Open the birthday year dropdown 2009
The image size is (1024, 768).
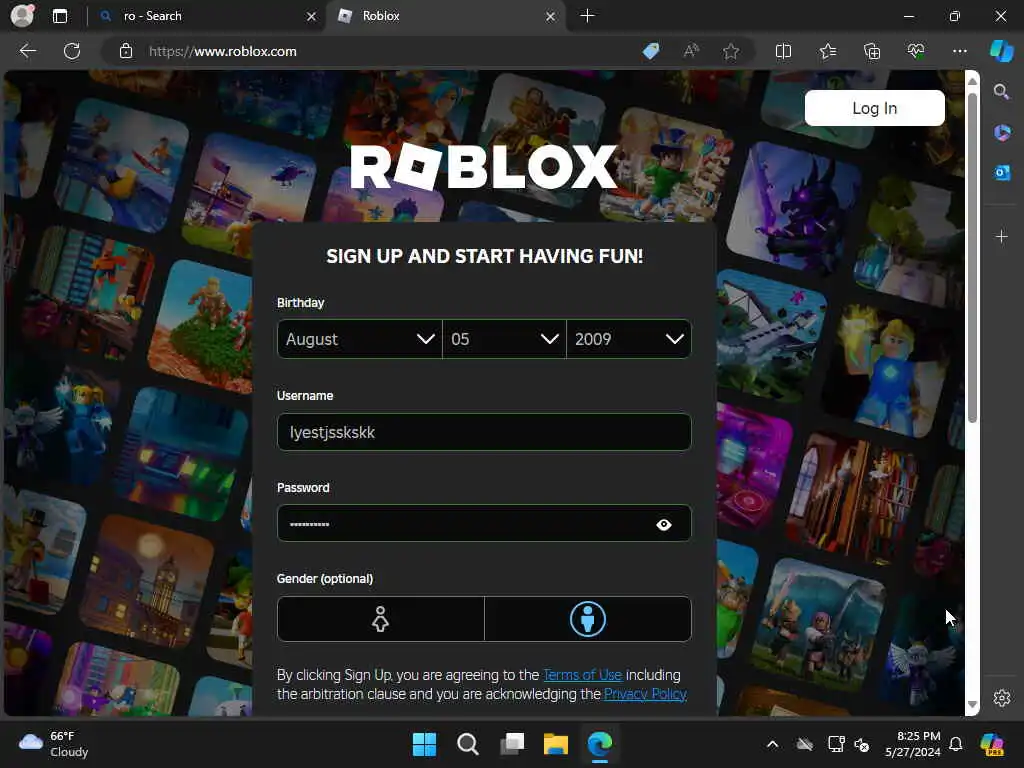pos(629,339)
